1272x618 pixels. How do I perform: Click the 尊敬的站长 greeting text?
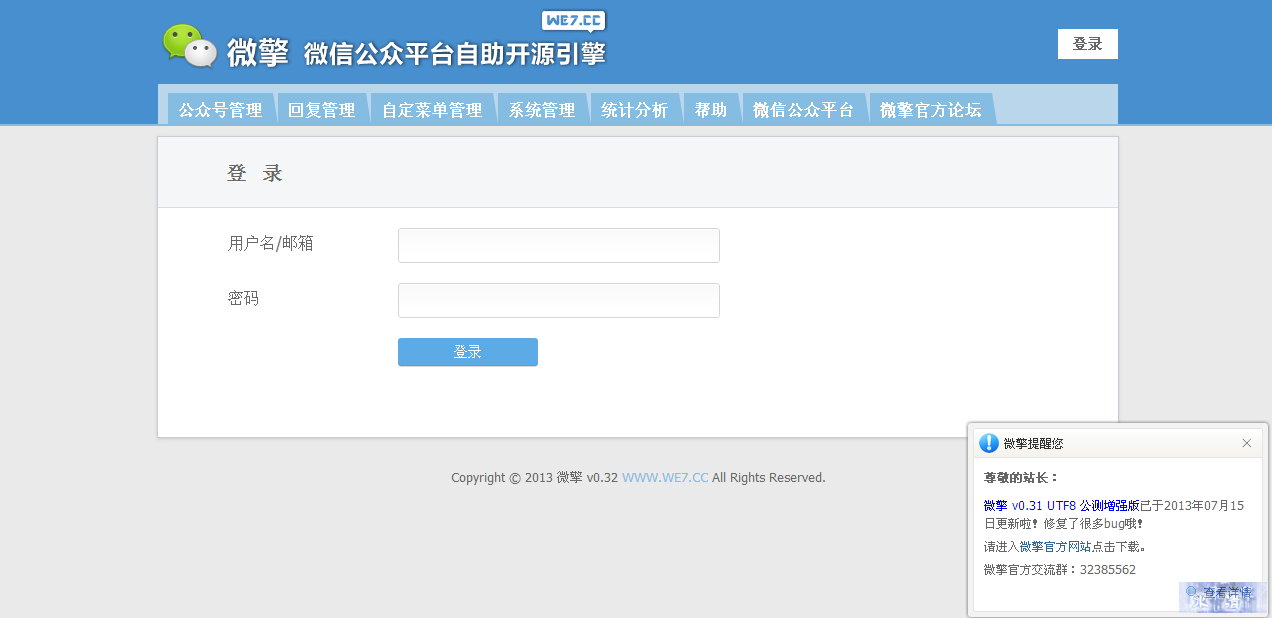tap(1021, 478)
